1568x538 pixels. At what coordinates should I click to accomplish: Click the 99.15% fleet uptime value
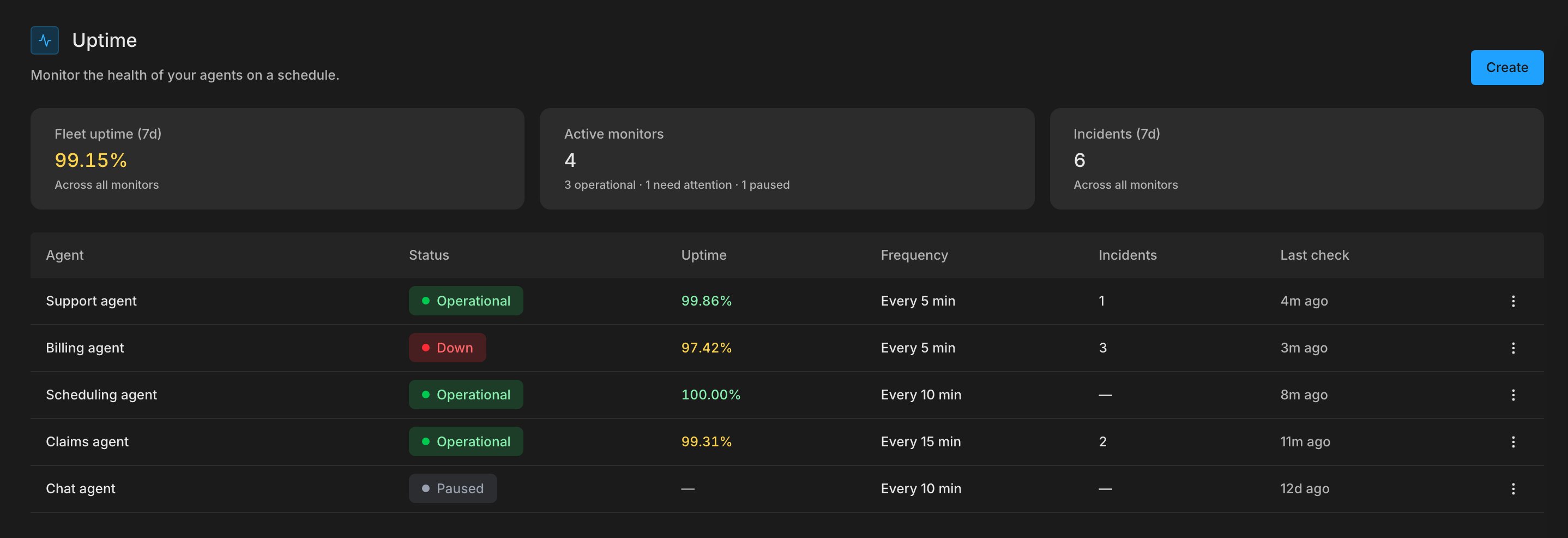91,160
